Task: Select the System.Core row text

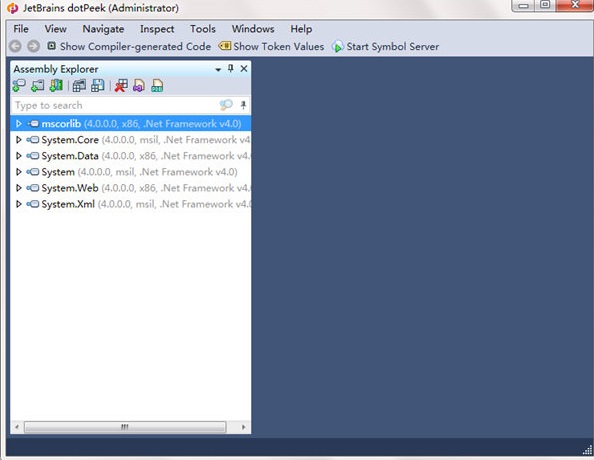Action: 146,140
